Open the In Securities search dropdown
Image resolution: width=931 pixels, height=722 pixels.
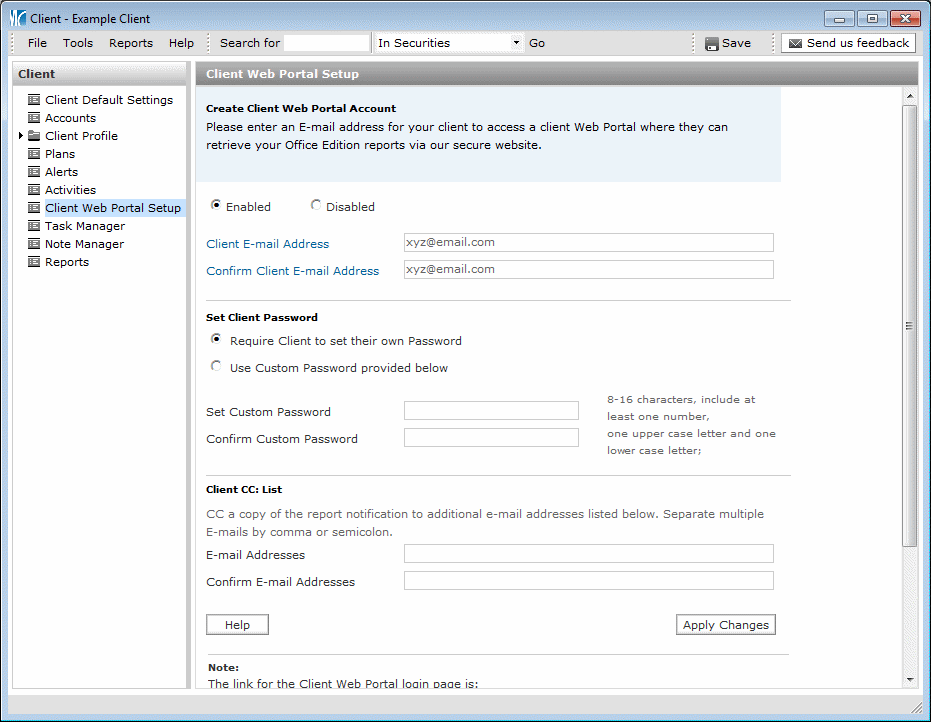click(x=516, y=43)
